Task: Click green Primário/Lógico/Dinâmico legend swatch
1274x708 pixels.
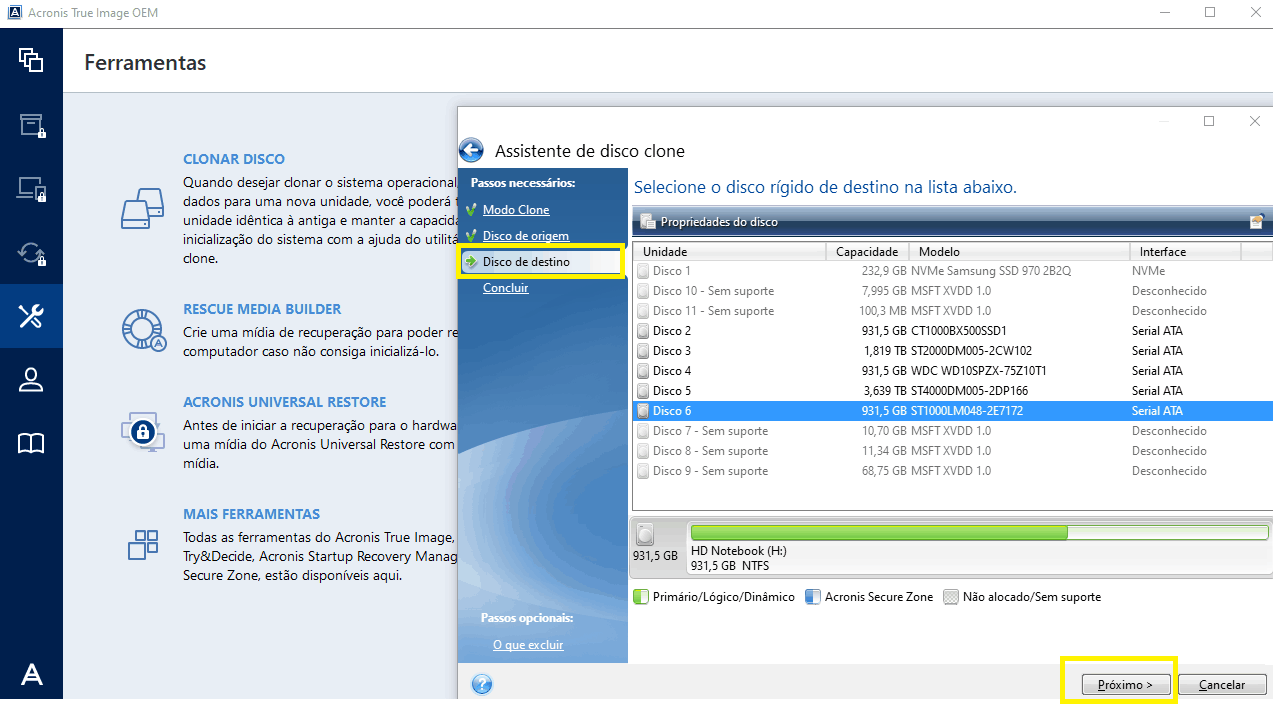Action: coord(641,597)
